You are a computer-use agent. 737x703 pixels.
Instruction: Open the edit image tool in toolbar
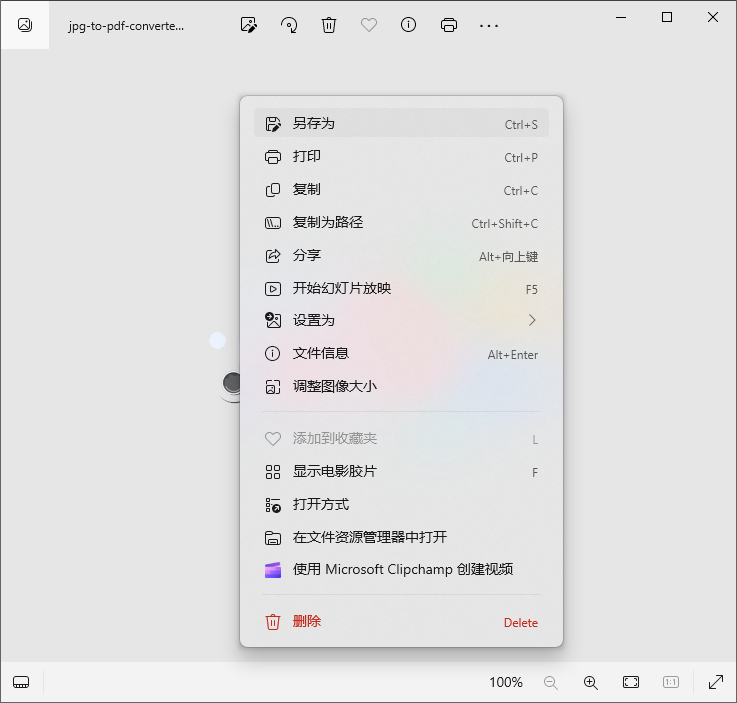(x=249, y=25)
